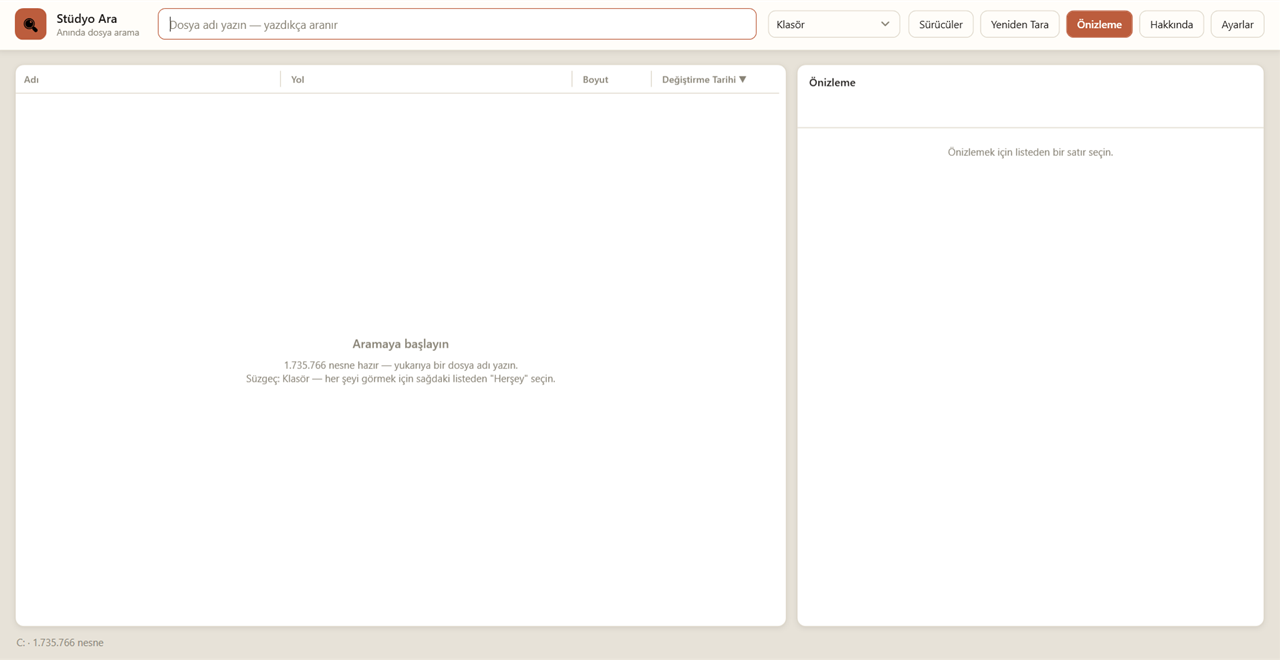Image resolution: width=1280 pixels, height=660 pixels.
Task: Click the status bar "C: · 1.735.766 nesne"
Action: point(60,643)
